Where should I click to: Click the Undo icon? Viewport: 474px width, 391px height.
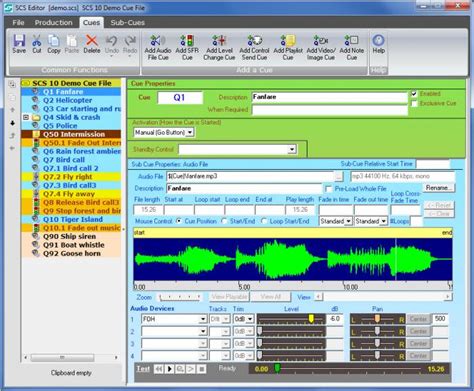click(x=112, y=44)
